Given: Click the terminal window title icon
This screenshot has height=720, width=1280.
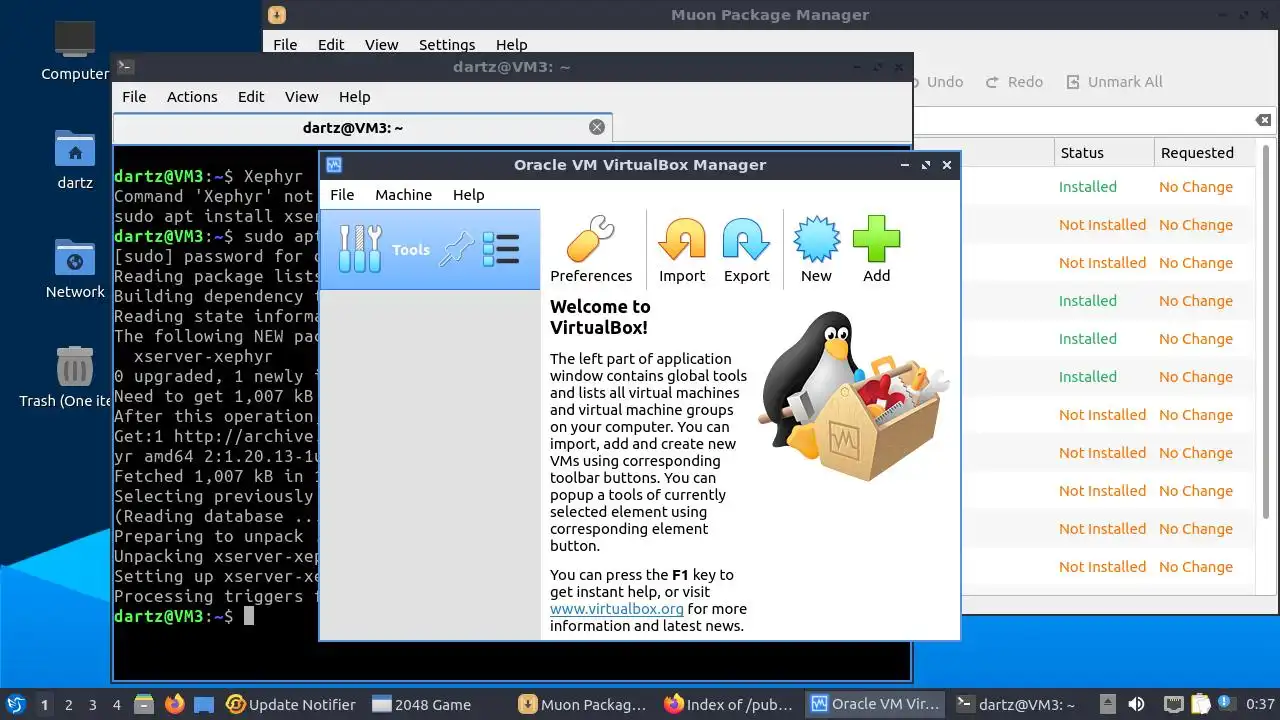Looking at the screenshot, I should click(x=125, y=67).
